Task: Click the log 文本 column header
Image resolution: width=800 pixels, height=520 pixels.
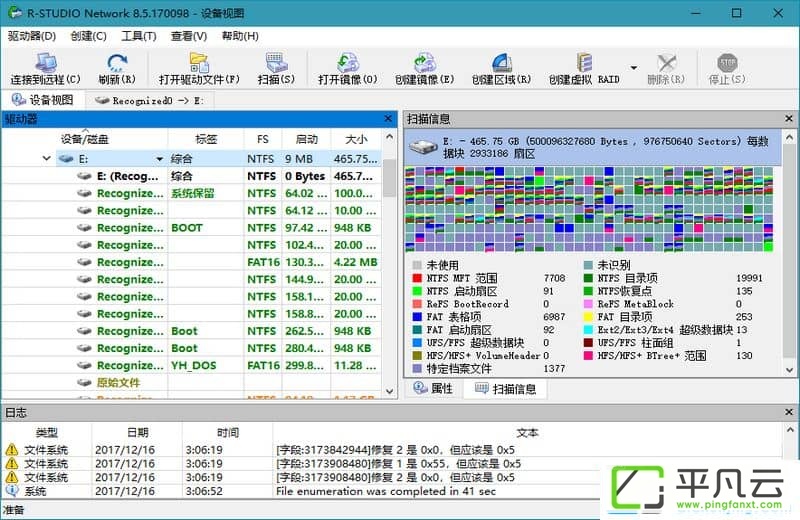Action: point(528,433)
